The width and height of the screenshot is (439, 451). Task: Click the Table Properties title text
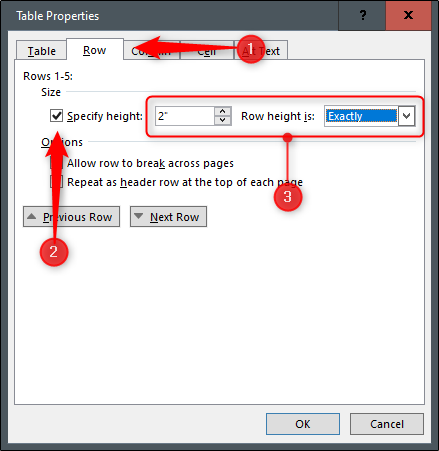58,16
